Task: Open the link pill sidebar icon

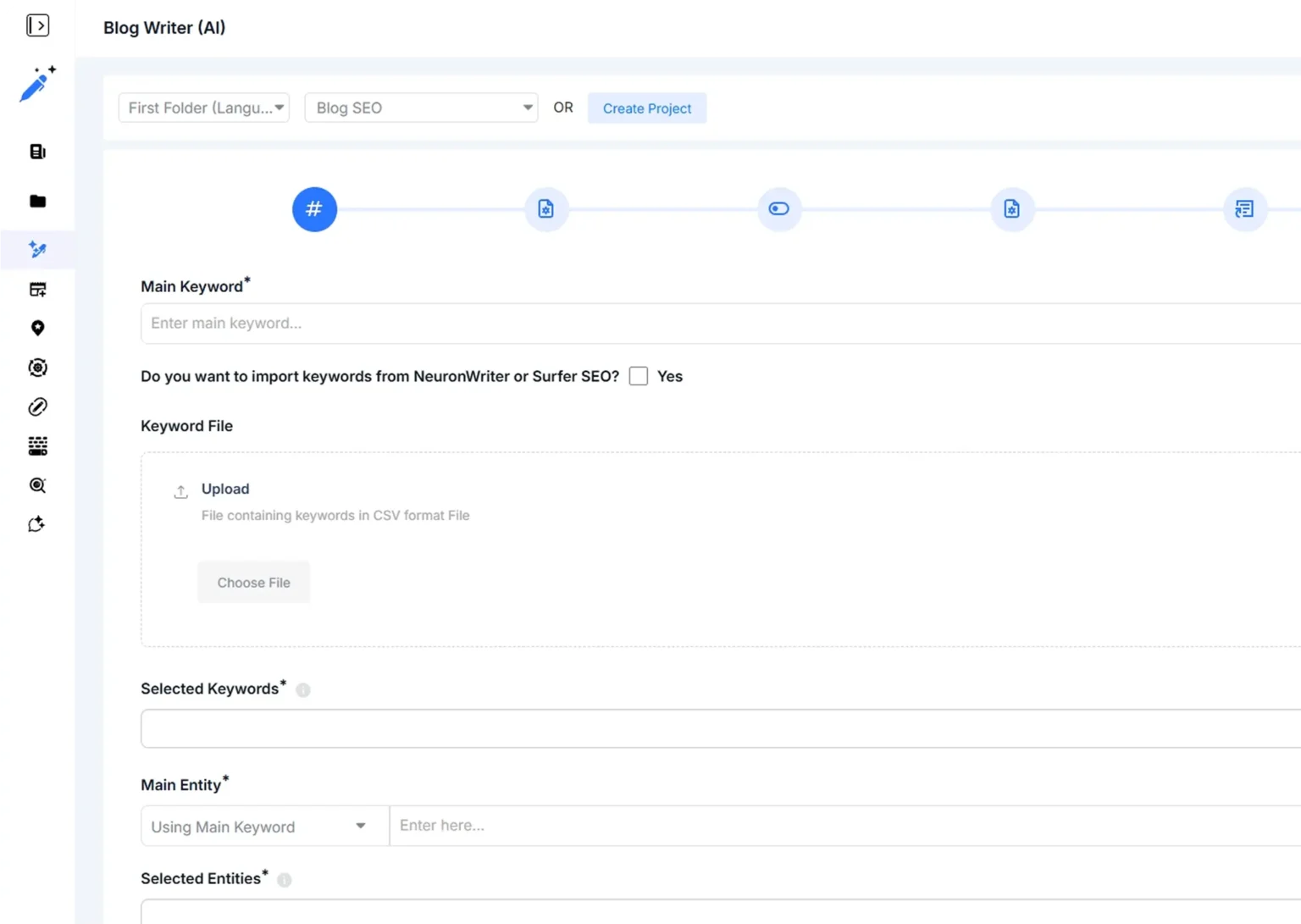Action: click(38, 407)
